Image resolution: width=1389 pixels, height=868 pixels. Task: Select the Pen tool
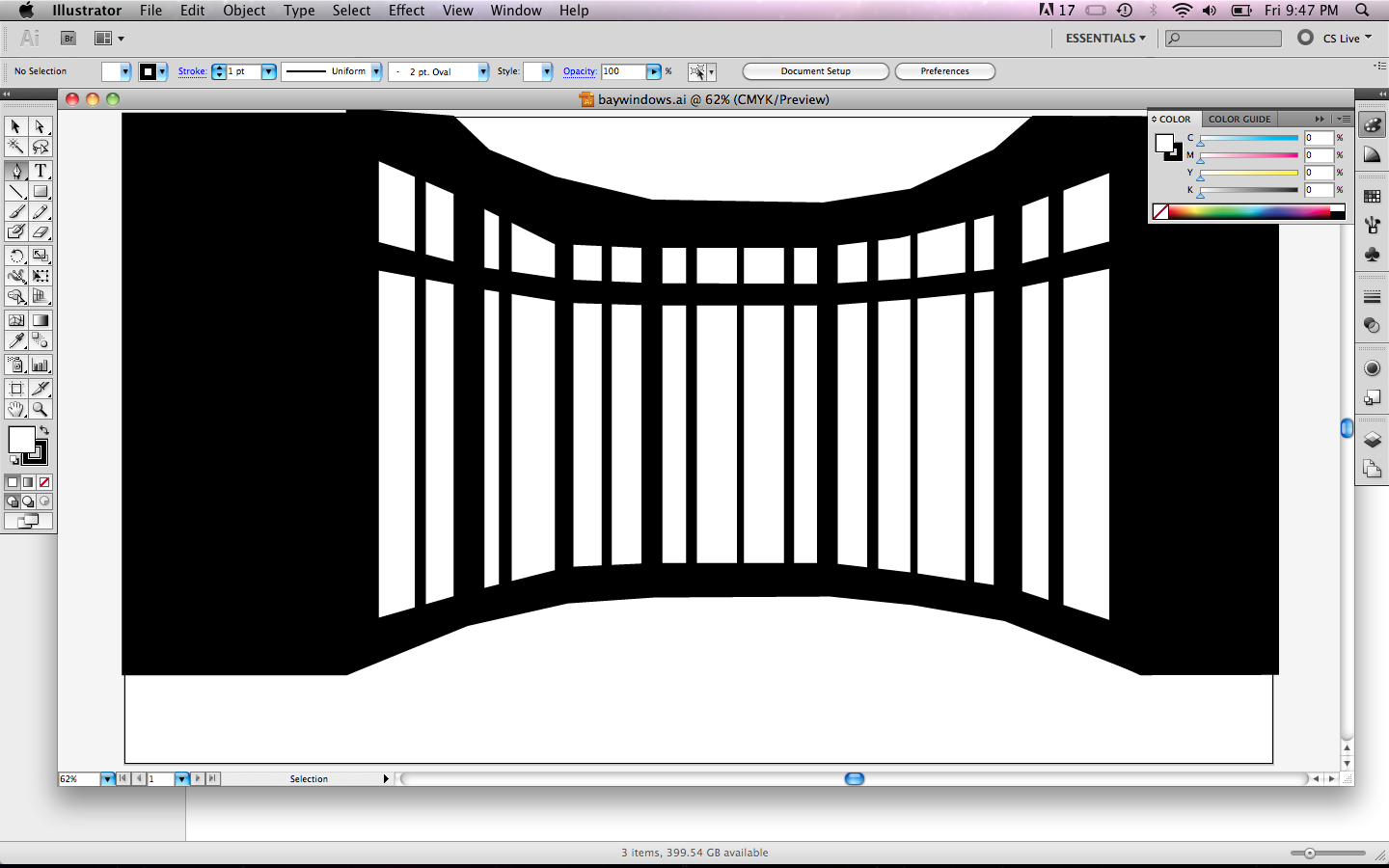pos(16,171)
